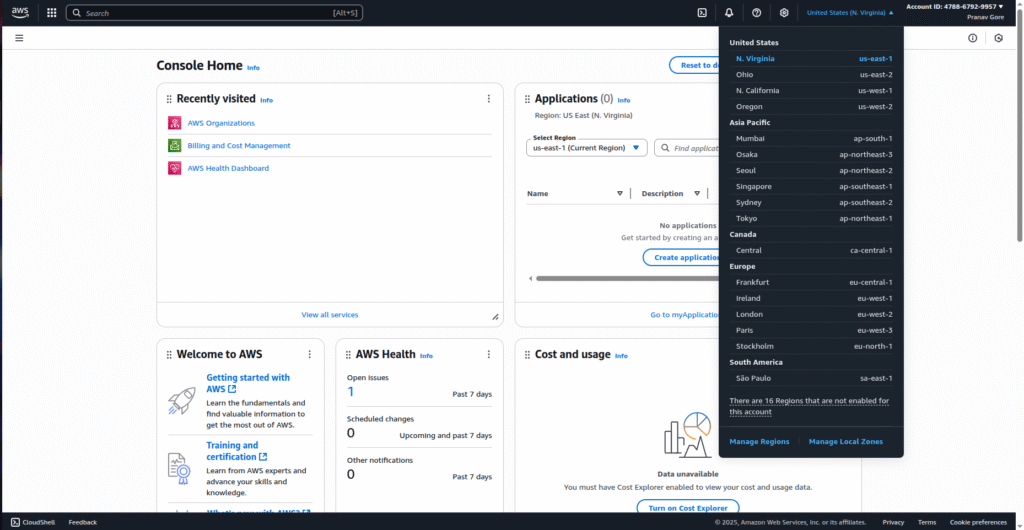Click the open issues count 1

pos(351,392)
